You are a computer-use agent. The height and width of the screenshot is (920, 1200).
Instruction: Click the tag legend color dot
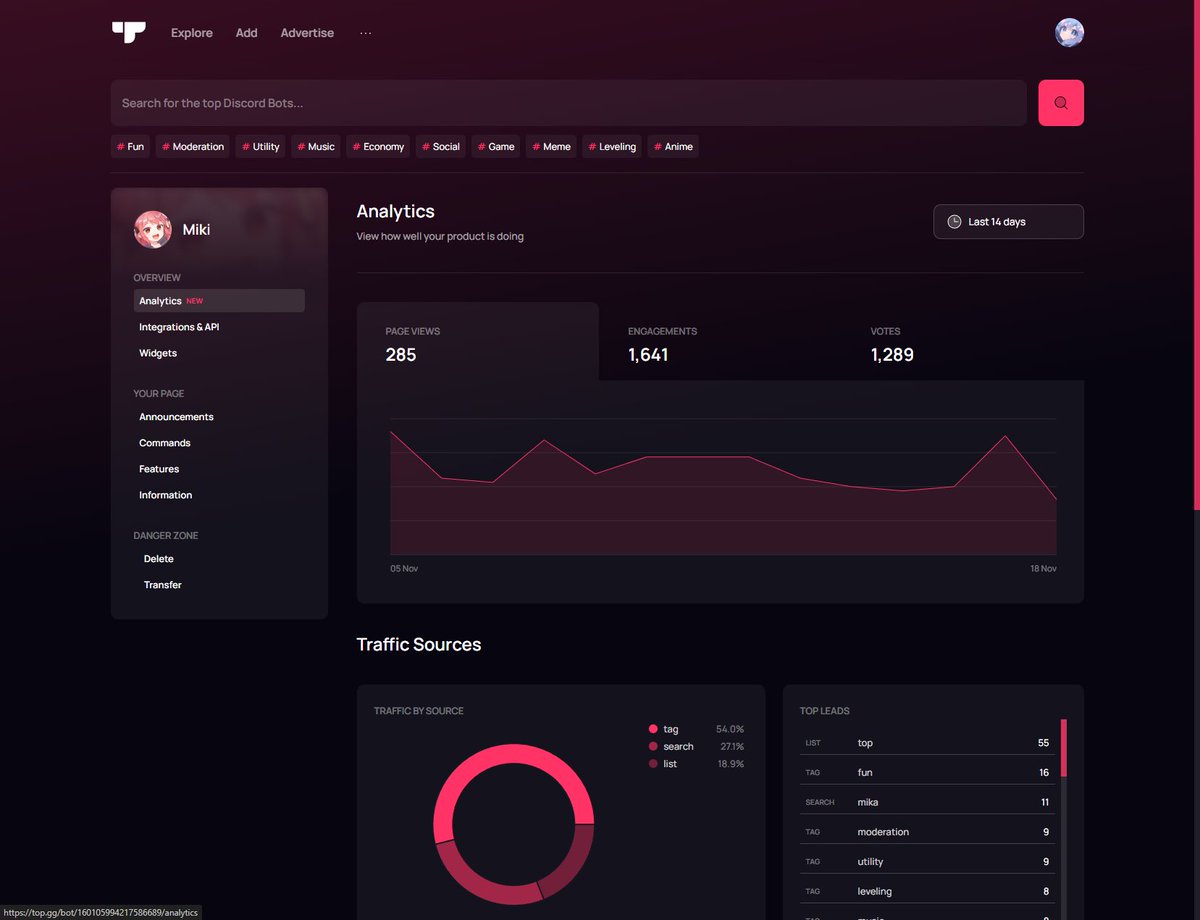coord(653,729)
